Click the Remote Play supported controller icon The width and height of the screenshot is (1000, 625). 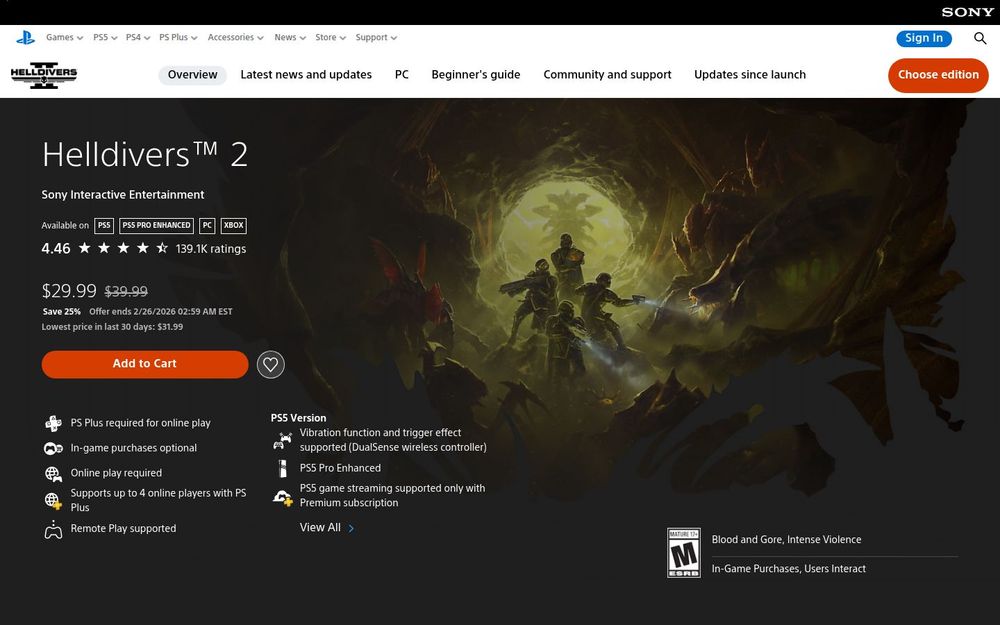pos(53,529)
